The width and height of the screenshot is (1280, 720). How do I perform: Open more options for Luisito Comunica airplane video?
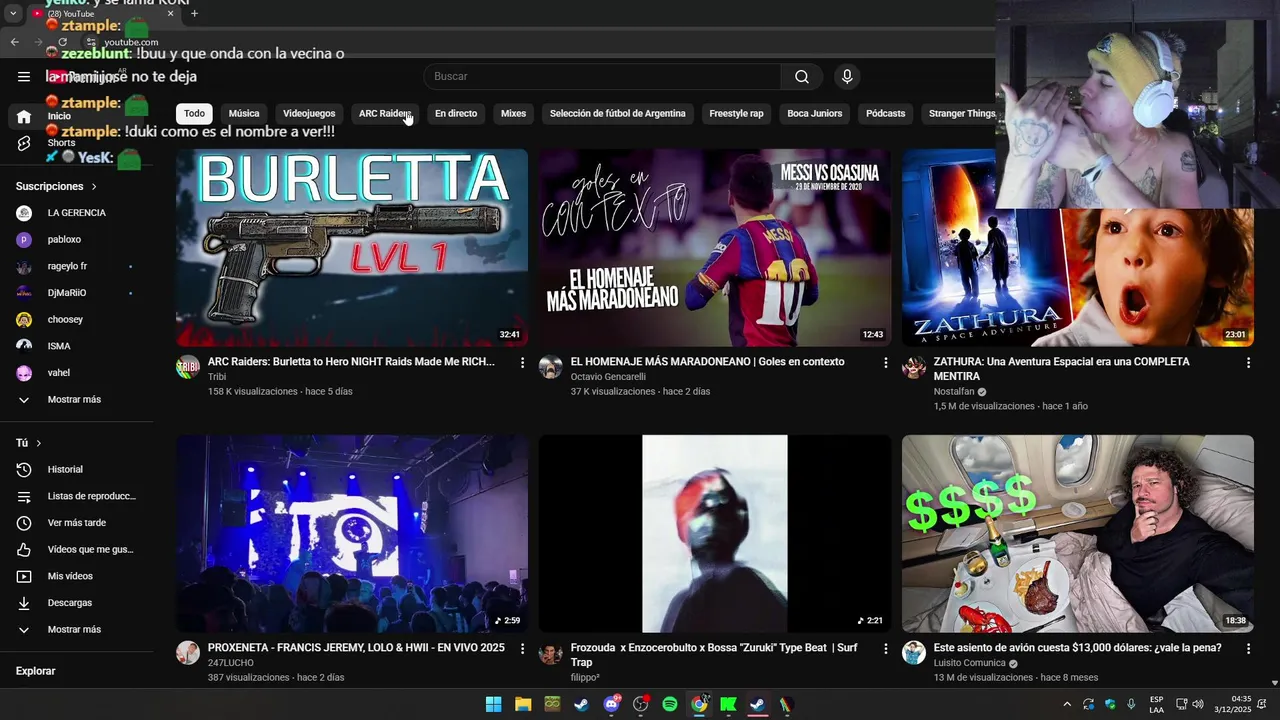(1248, 649)
